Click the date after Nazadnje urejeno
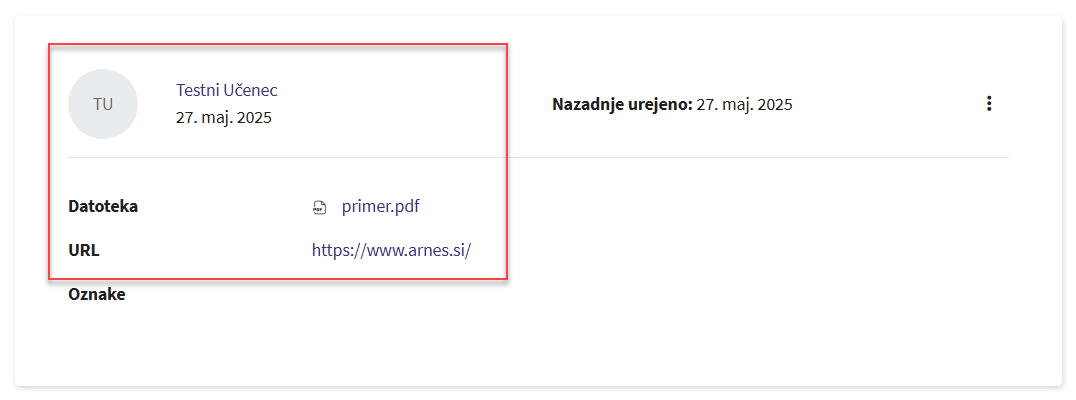Screen dimensions: 1076x400 click(745, 104)
